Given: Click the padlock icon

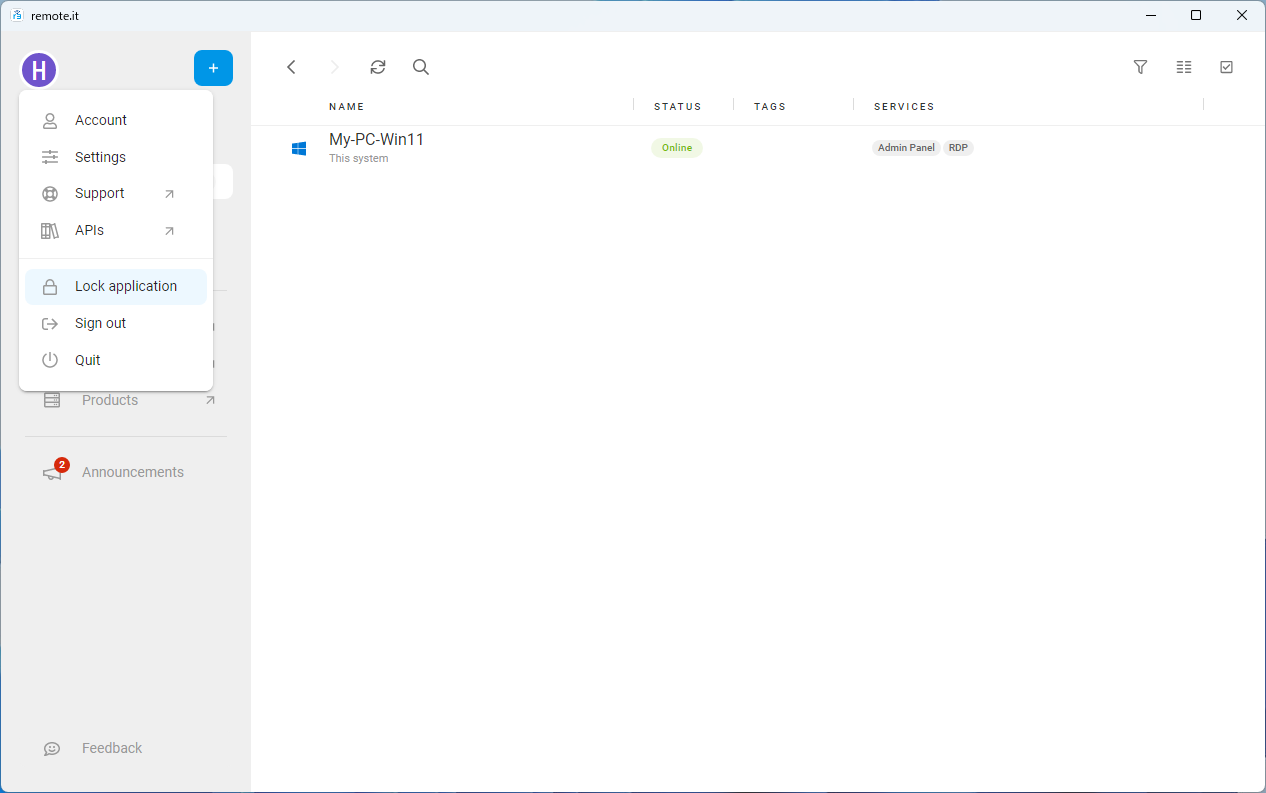Looking at the screenshot, I should pyautogui.click(x=50, y=287).
